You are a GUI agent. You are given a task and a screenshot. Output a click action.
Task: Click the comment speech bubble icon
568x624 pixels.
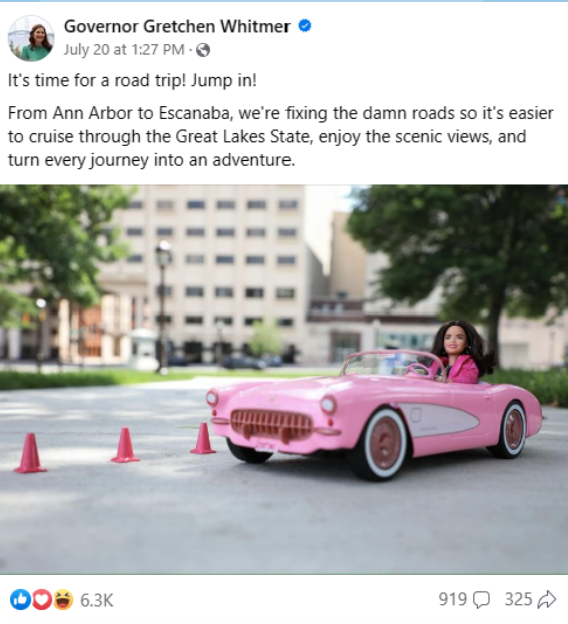(x=481, y=600)
